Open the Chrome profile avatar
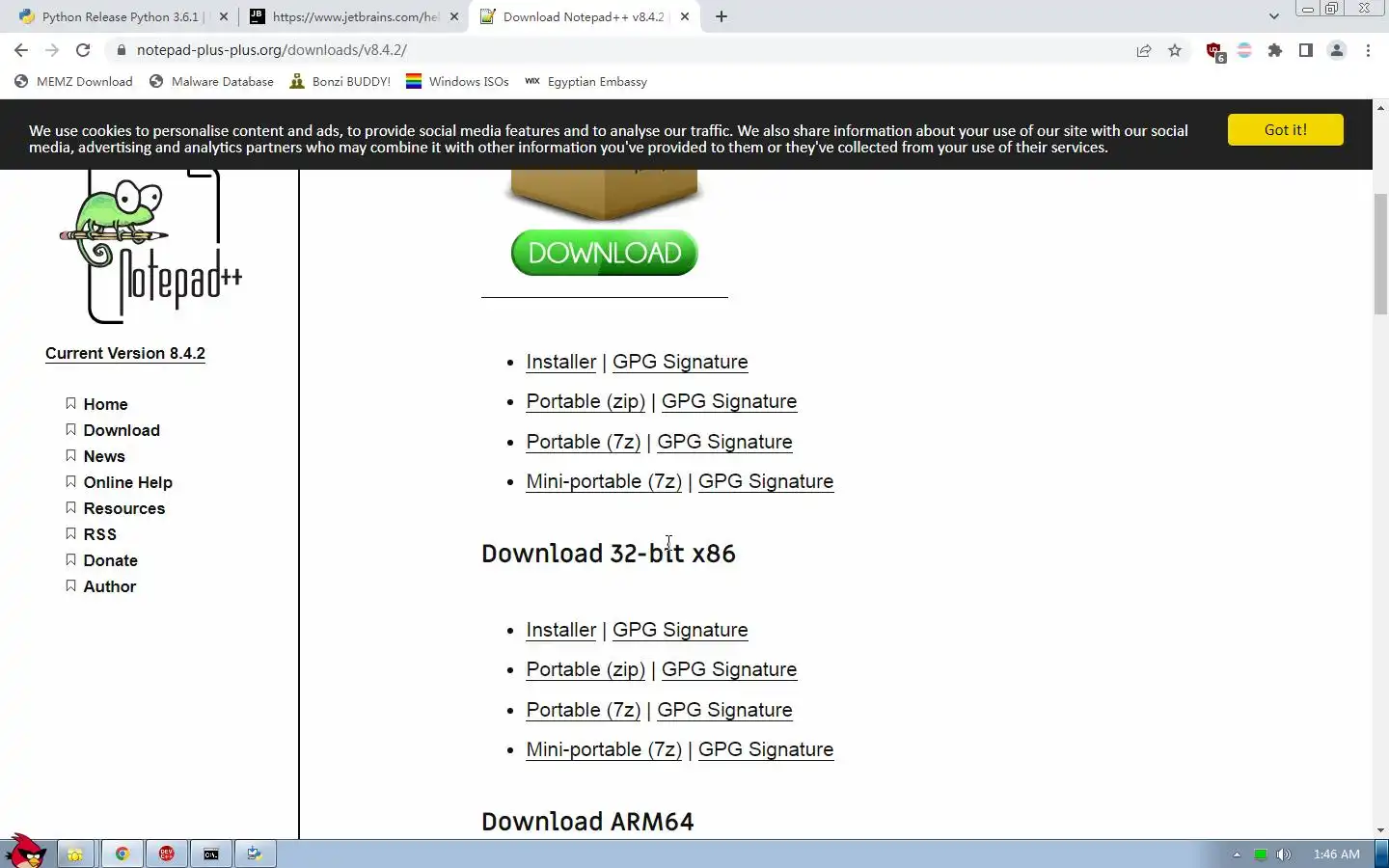The image size is (1389, 868). (1337, 50)
